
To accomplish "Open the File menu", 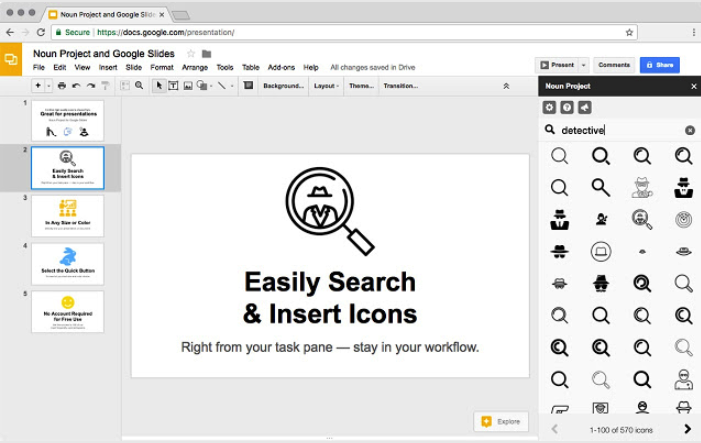I will [x=39, y=68].
